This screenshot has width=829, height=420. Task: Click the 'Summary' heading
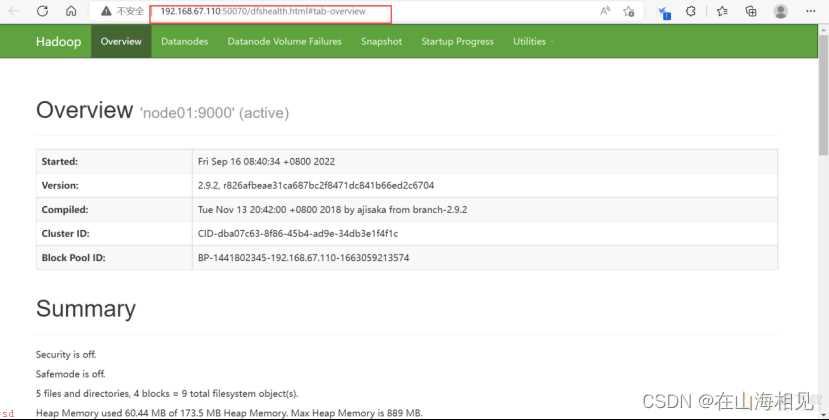click(86, 309)
